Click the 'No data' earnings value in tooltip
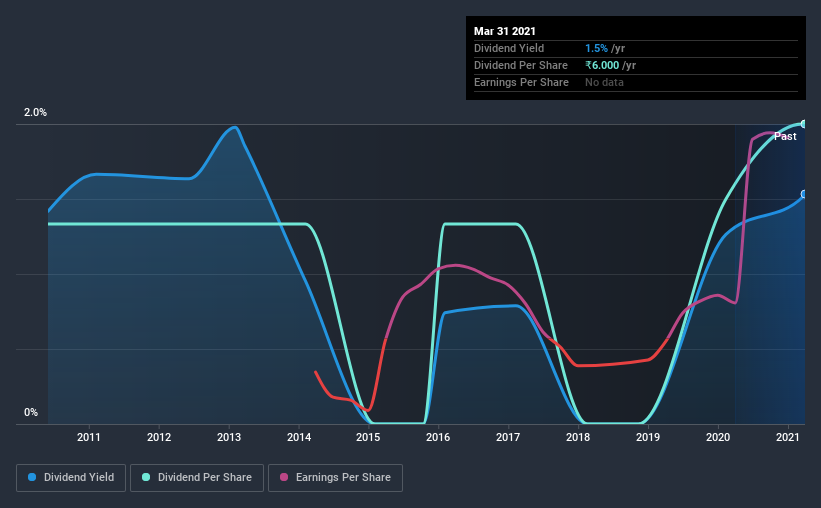 (x=604, y=82)
